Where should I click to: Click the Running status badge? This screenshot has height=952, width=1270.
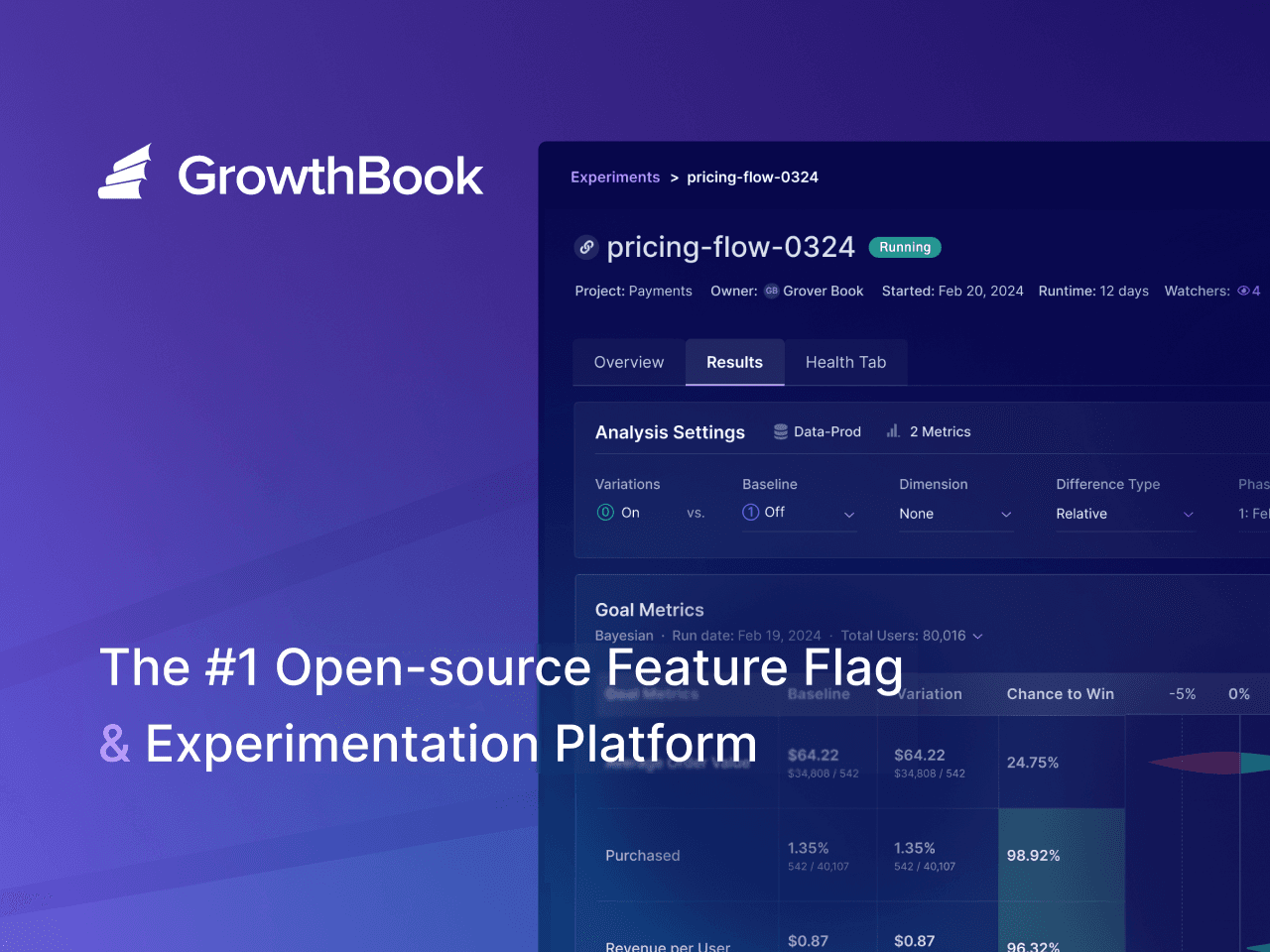point(905,247)
